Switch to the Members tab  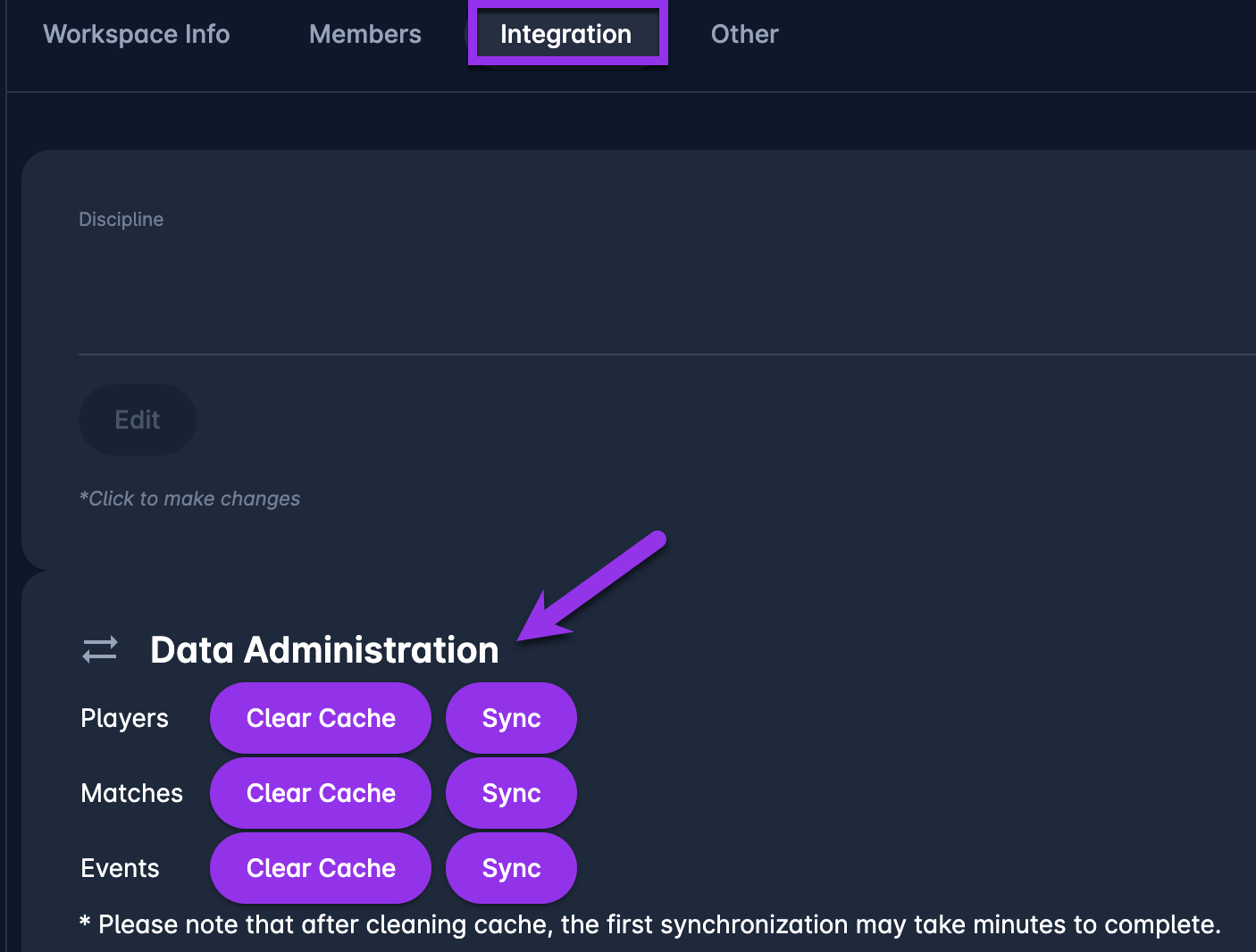click(364, 34)
